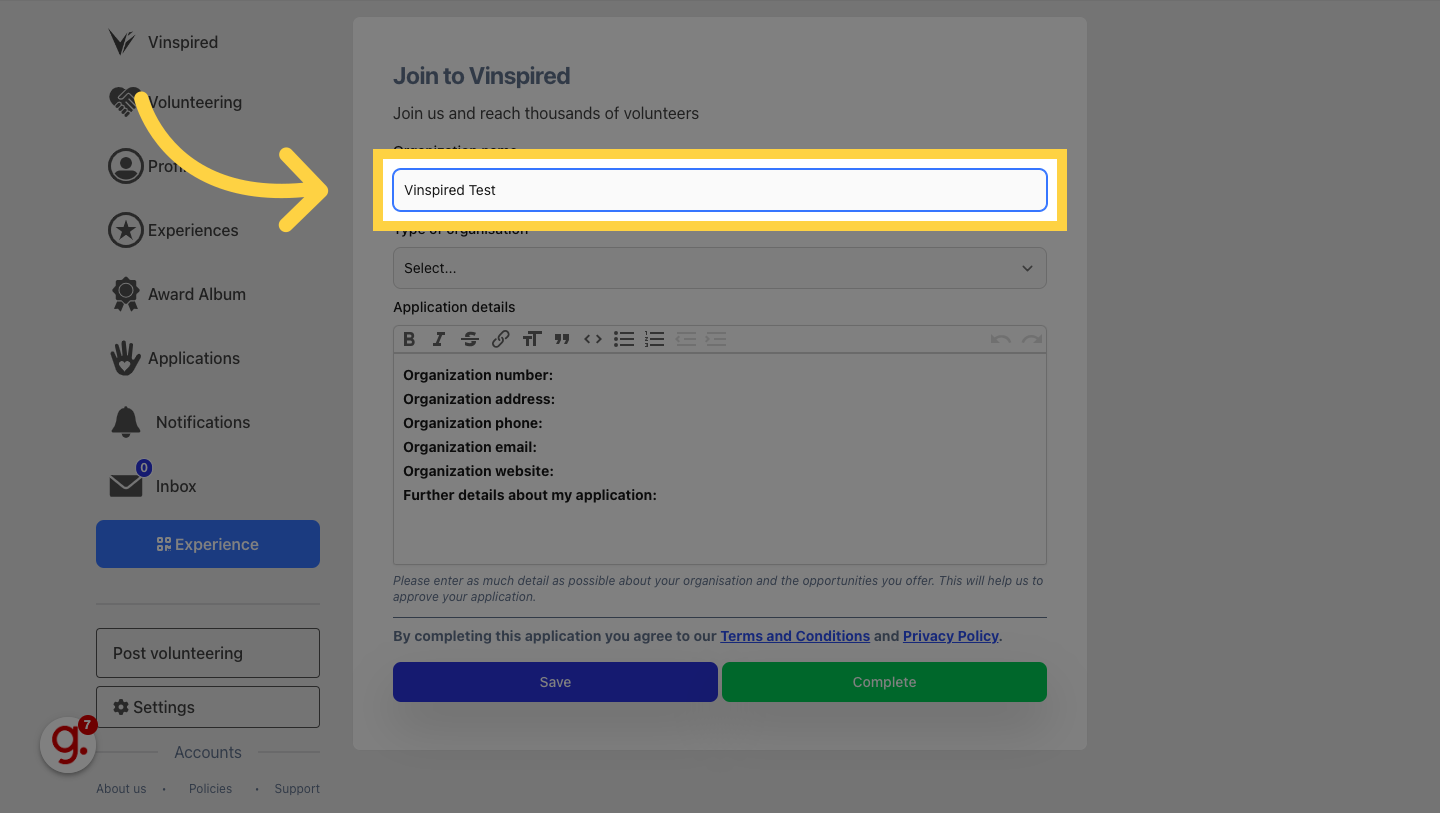1440x813 pixels.
Task: Click the Accounts section label
Action: coord(208,752)
